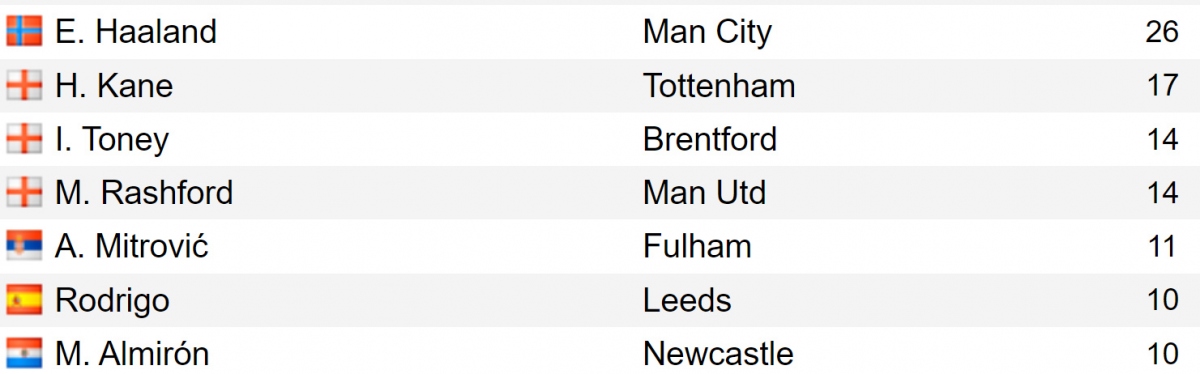Click the England flag beside I. Toney

(x=23, y=139)
